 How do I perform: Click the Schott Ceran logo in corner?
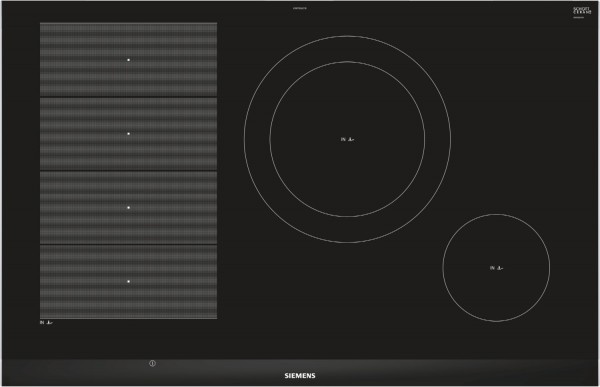pyautogui.click(x=582, y=11)
